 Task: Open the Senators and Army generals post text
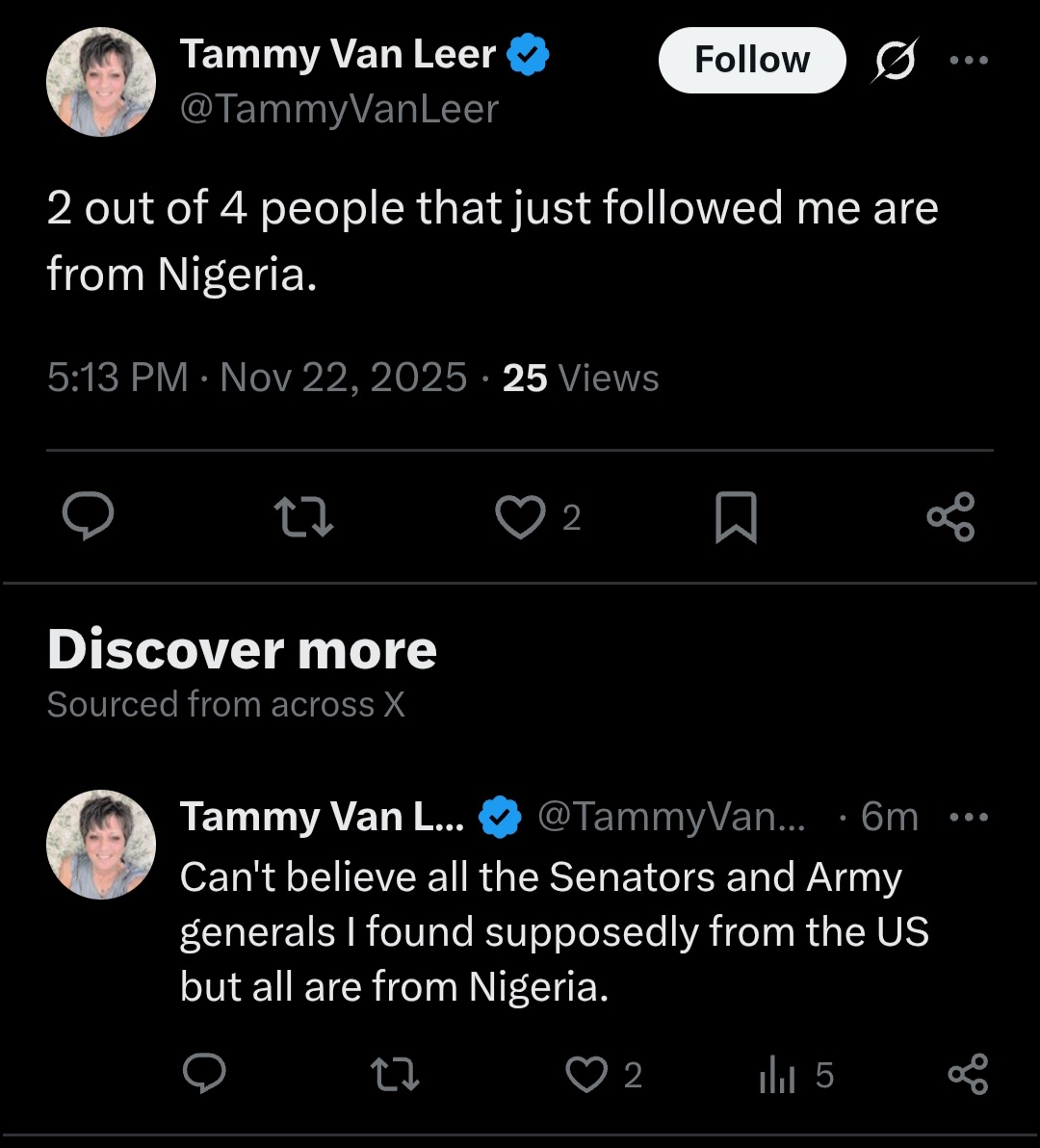tap(554, 932)
